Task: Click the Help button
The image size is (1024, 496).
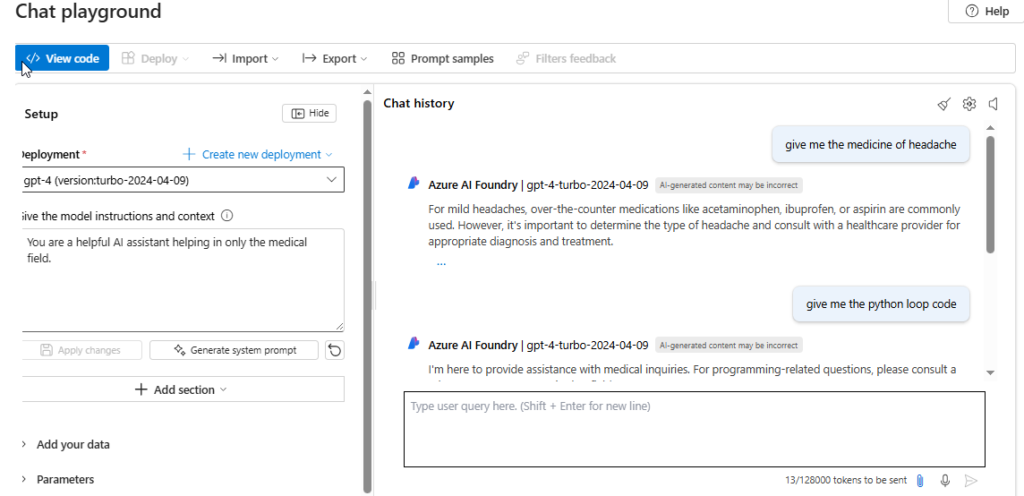Action: pyautogui.click(x=987, y=11)
